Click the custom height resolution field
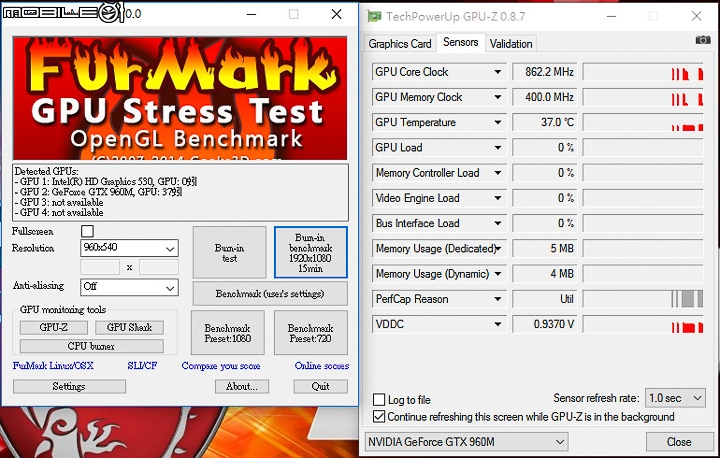 click(159, 267)
